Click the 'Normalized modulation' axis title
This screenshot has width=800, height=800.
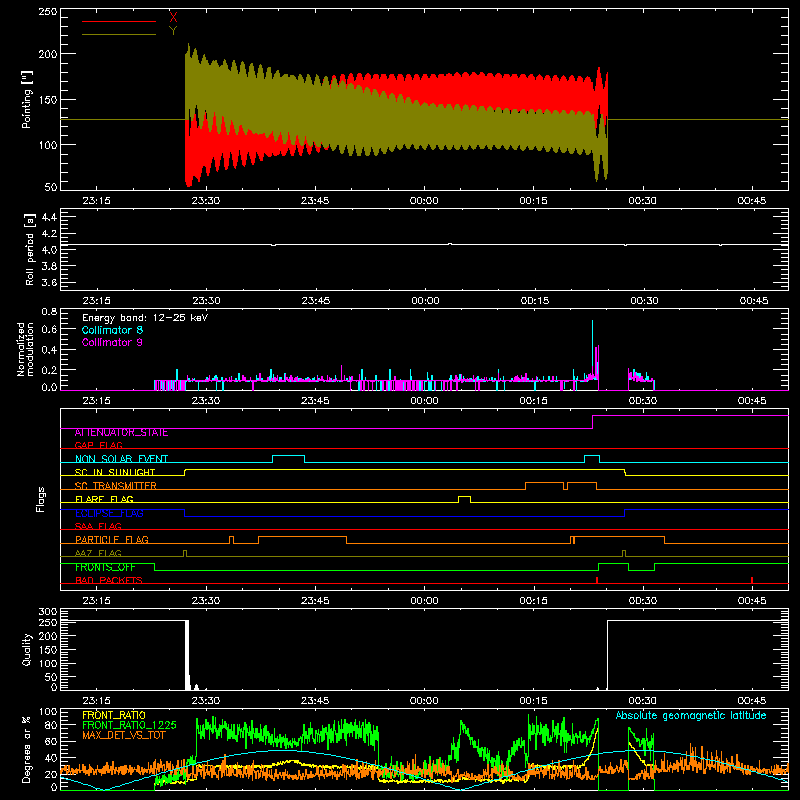coord(25,349)
